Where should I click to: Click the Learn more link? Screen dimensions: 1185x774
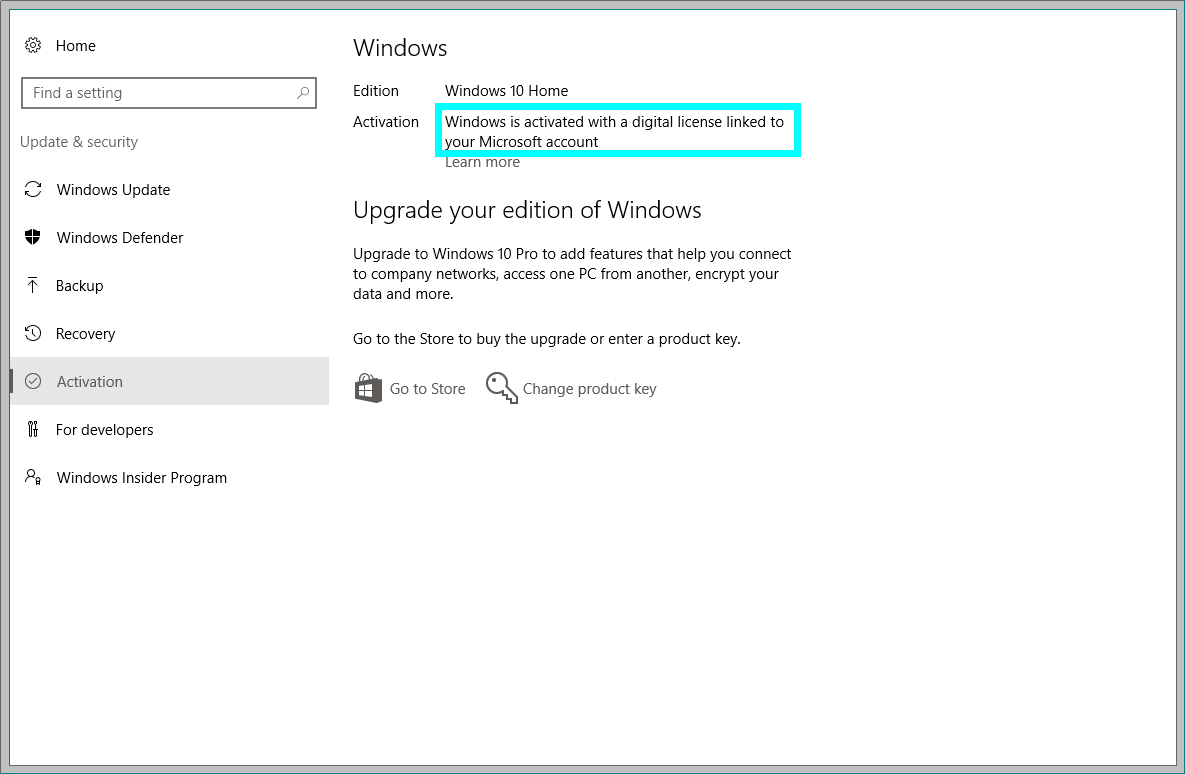click(482, 162)
